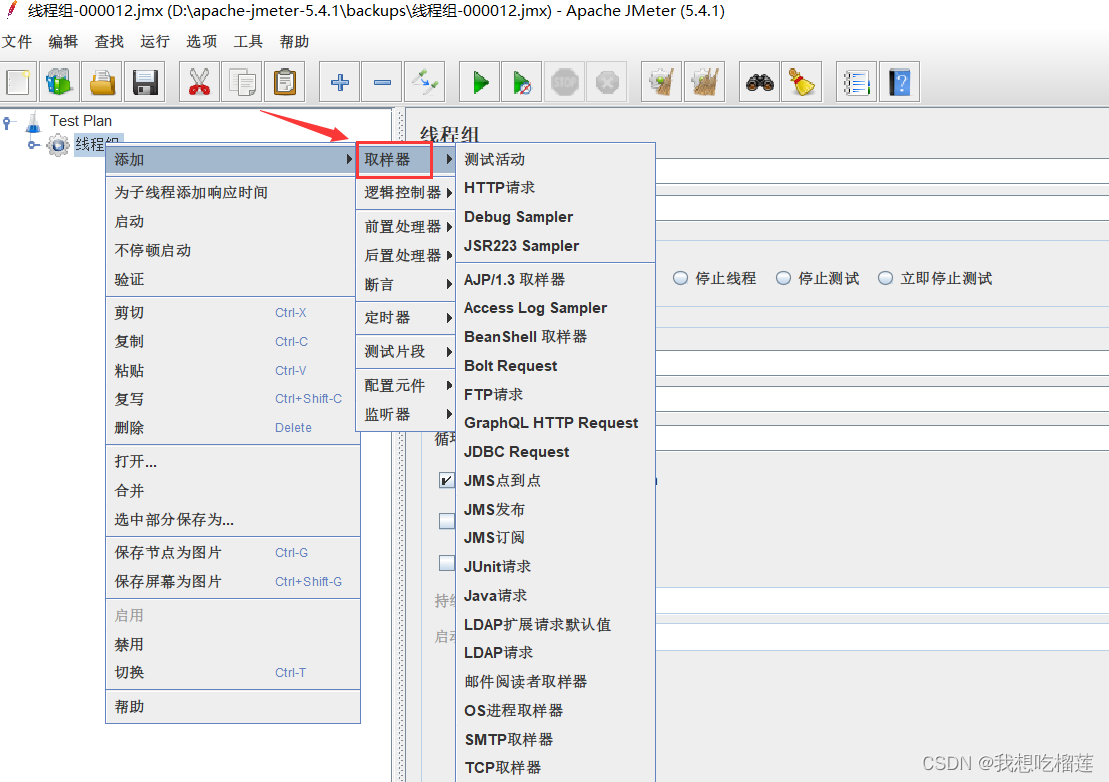Viewport: 1109px width, 782px height.
Task: Collapse all nodes with the minus icon
Action: (382, 82)
